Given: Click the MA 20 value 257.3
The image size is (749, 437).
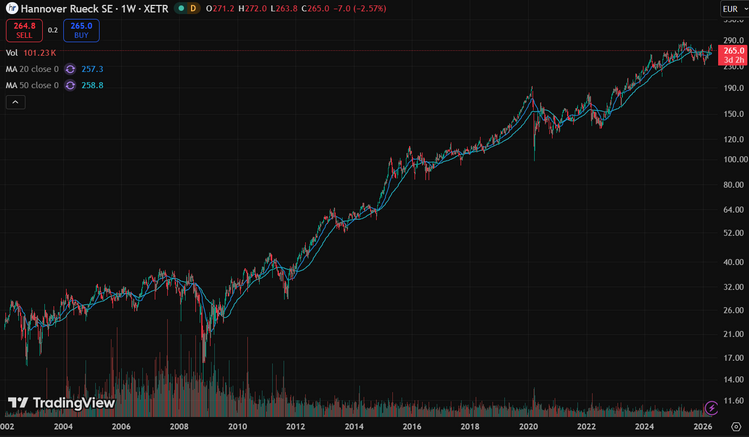Looking at the screenshot, I should click(92, 69).
